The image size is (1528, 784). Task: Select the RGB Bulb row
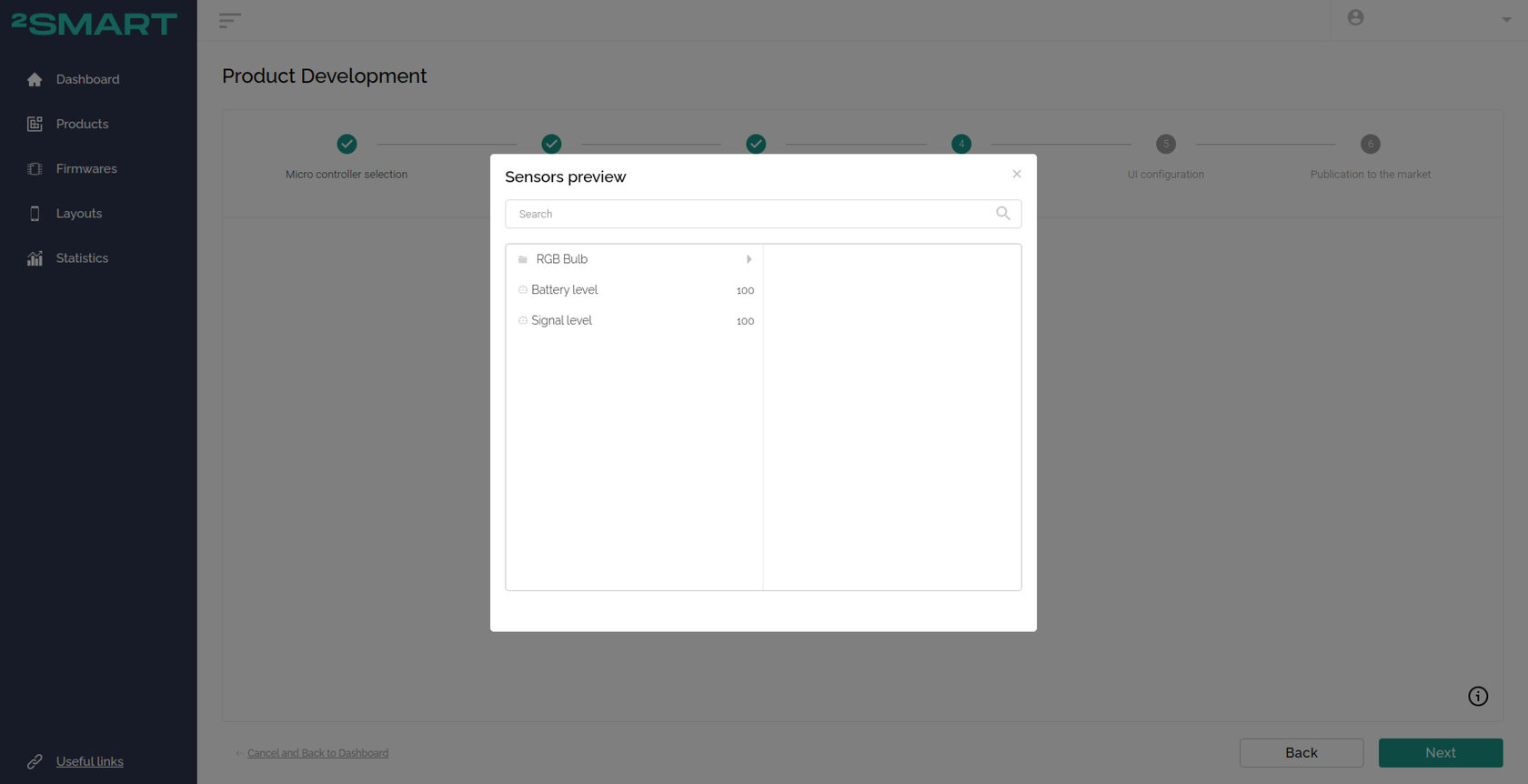coord(635,259)
